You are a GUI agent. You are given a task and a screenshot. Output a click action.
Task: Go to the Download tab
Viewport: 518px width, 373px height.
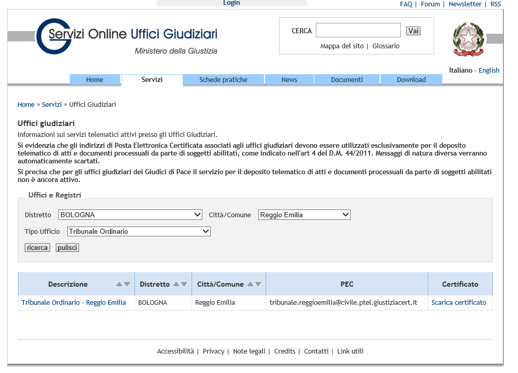411,80
